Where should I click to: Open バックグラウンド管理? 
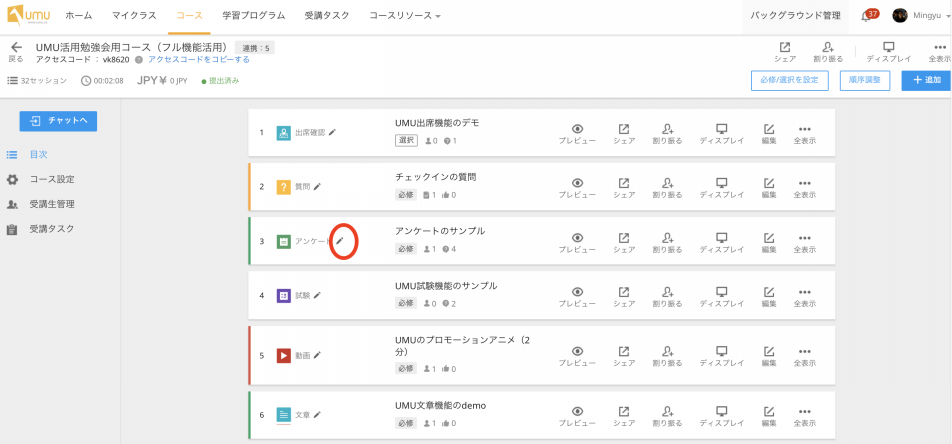(795, 16)
